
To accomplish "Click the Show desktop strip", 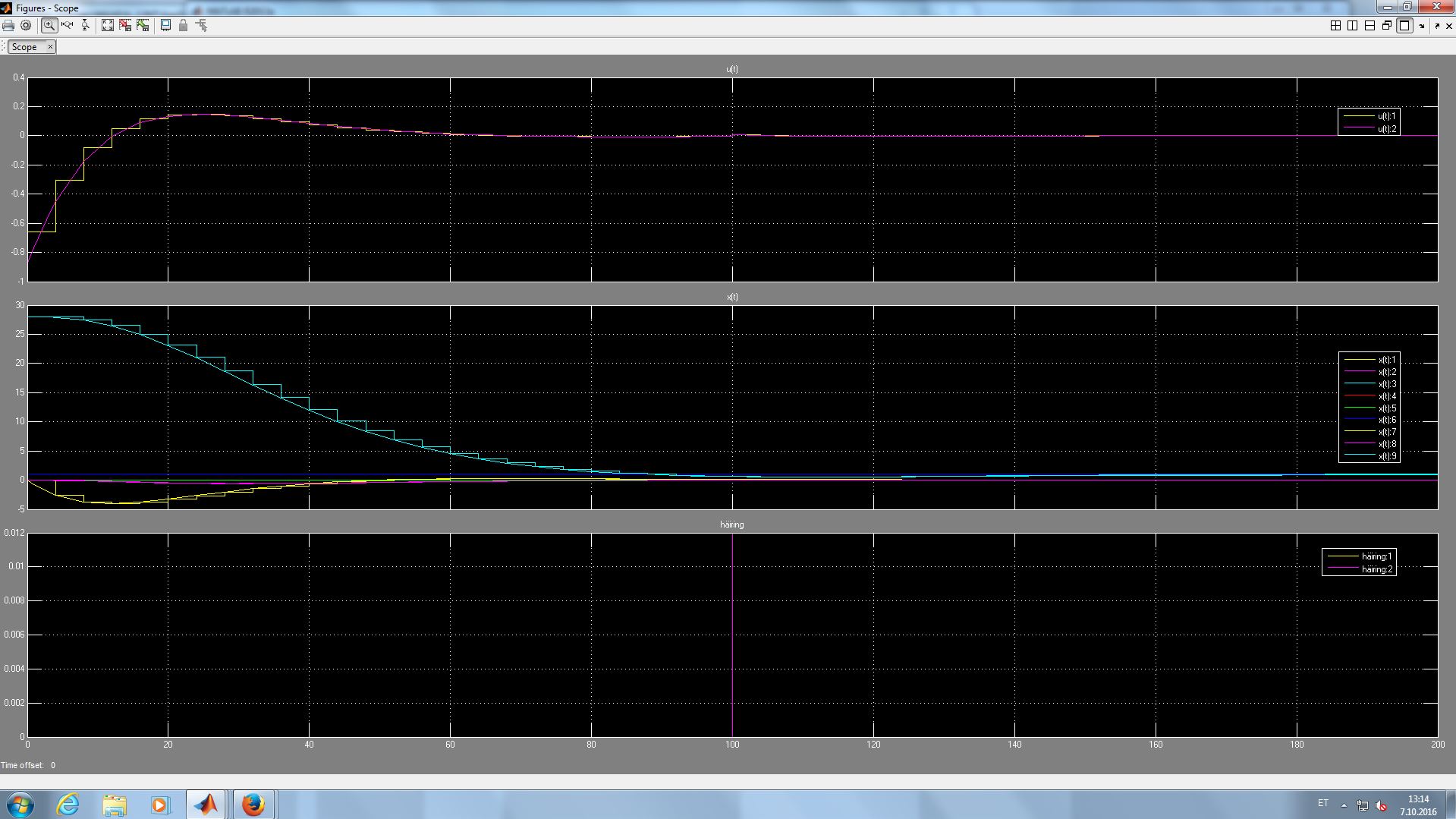I will (1450, 805).
